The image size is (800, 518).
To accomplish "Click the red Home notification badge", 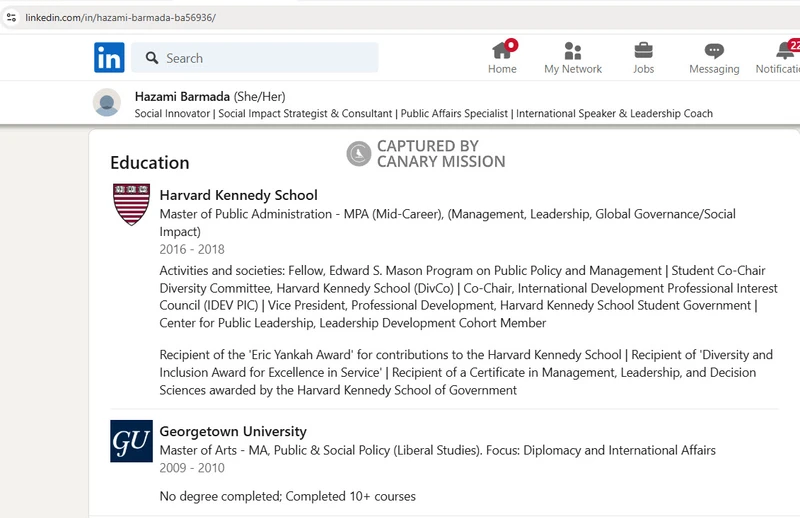I will tap(511, 45).
